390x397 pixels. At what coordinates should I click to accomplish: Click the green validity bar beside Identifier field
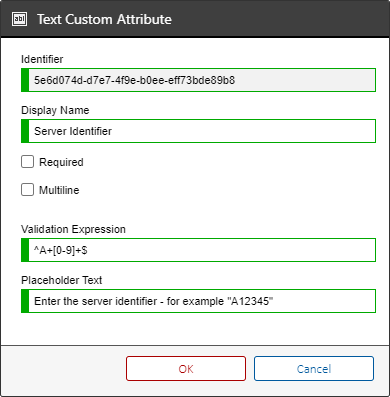pos(25,80)
